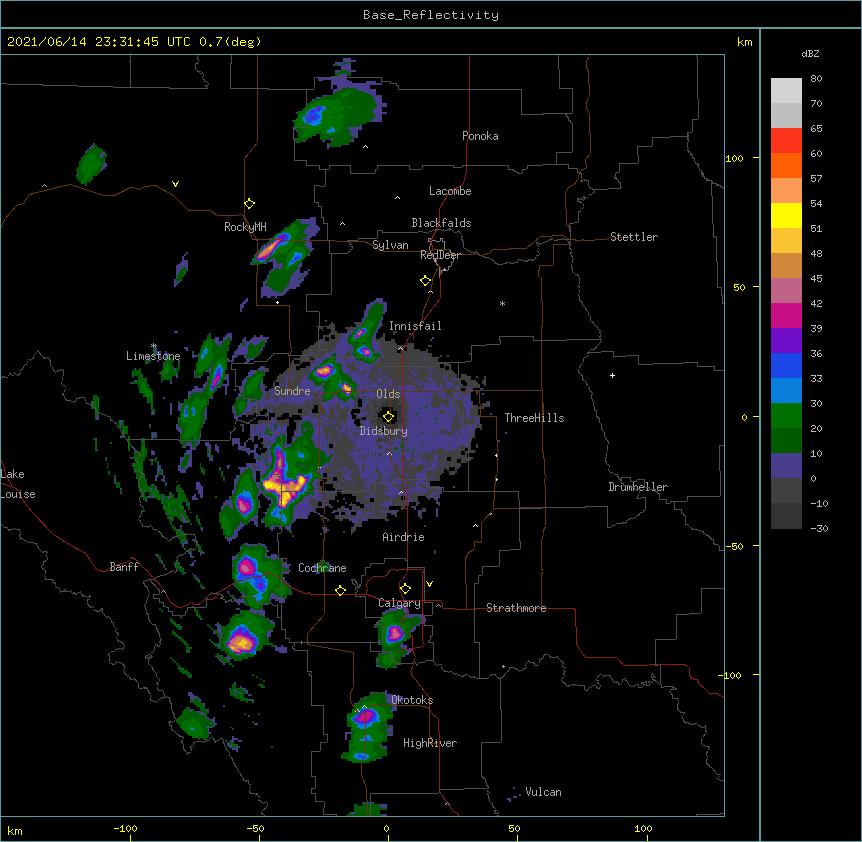Click the white 80 dBZ legend swatch
862x842 pixels.
point(786,91)
